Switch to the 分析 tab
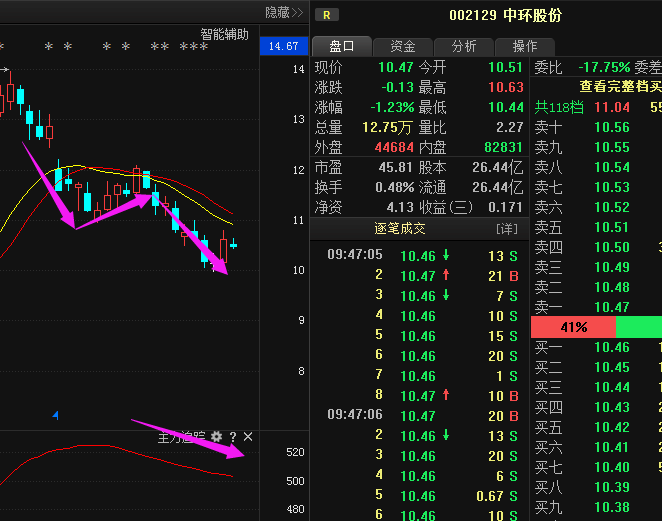Screen dimensions: 662x521 pos(464,46)
